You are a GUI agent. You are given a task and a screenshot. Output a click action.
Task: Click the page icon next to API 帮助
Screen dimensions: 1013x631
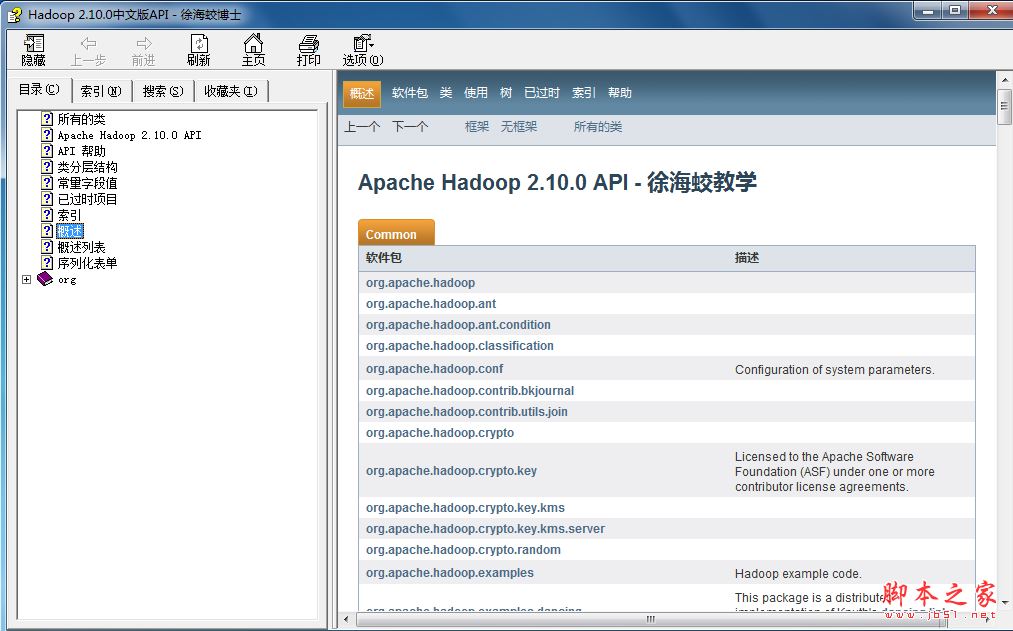47,150
